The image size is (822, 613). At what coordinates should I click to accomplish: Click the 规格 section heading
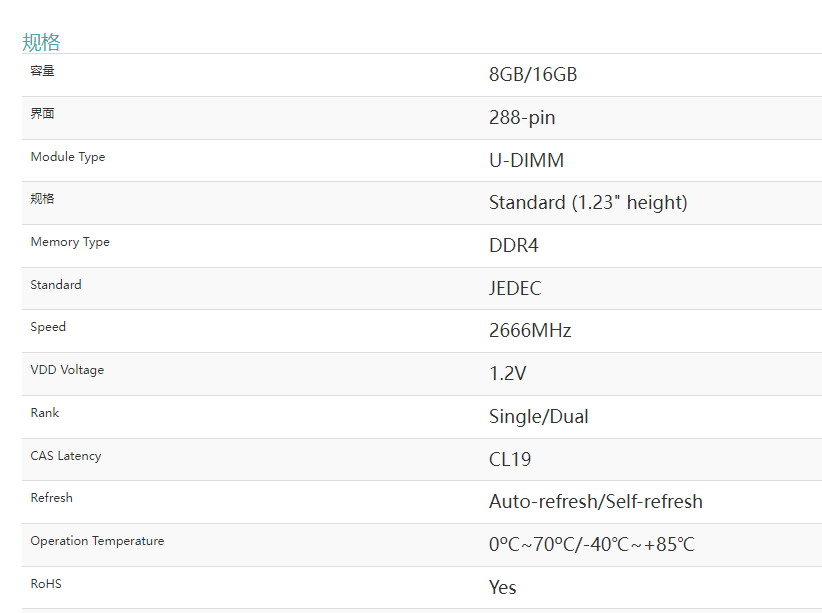coord(41,42)
